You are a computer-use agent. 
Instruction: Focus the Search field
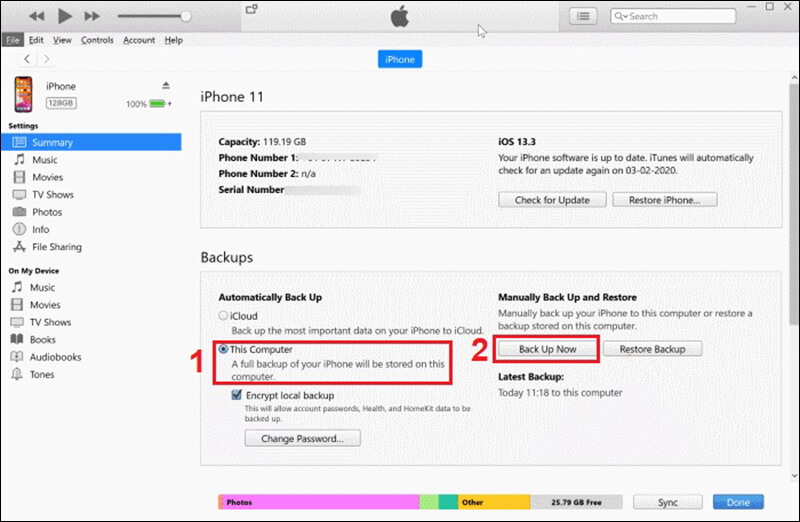673,16
